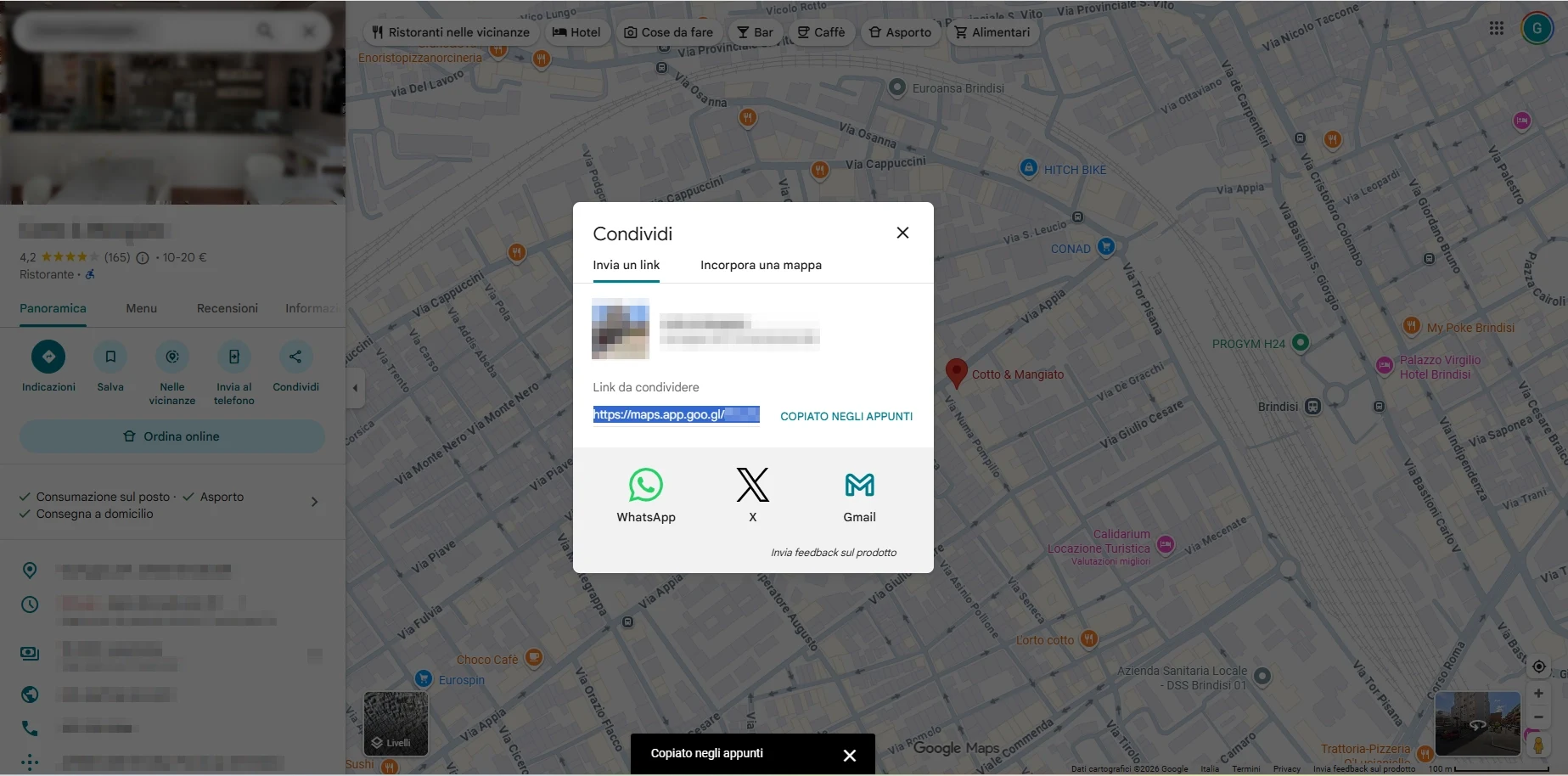Click the my-location target icon

pyautogui.click(x=1538, y=666)
